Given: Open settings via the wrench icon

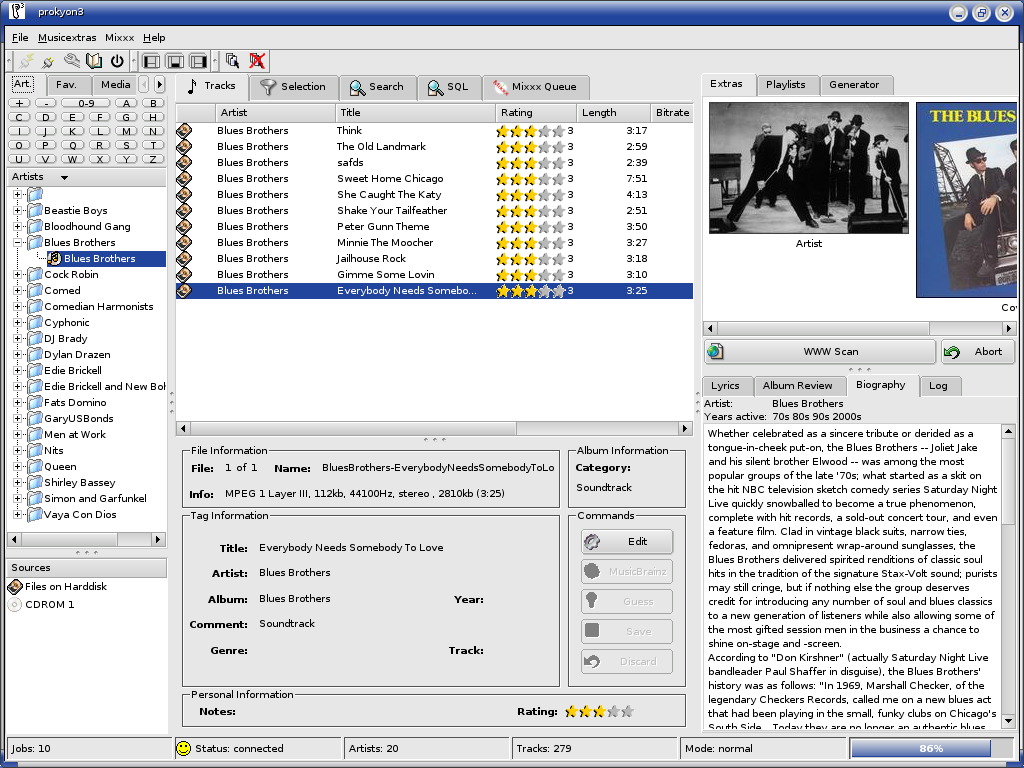Looking at the screenshot, I should pos(71,61).
